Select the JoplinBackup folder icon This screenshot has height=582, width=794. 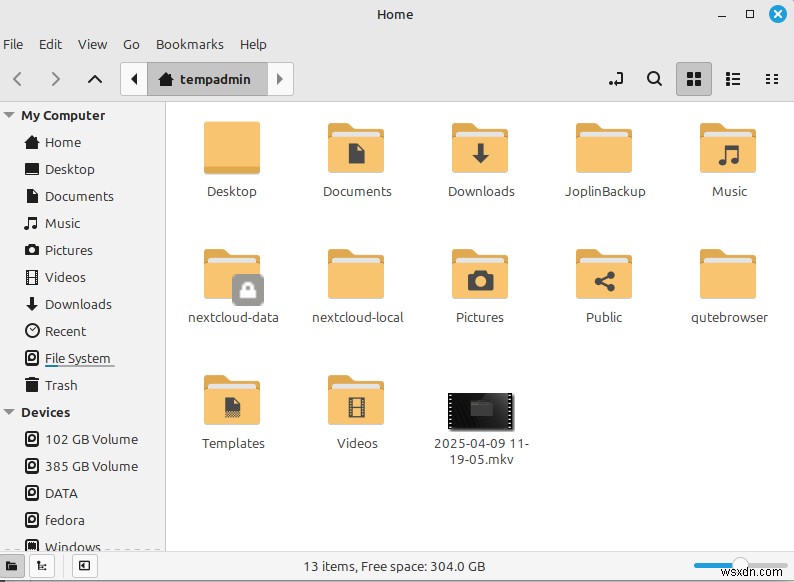pos(604,148)
